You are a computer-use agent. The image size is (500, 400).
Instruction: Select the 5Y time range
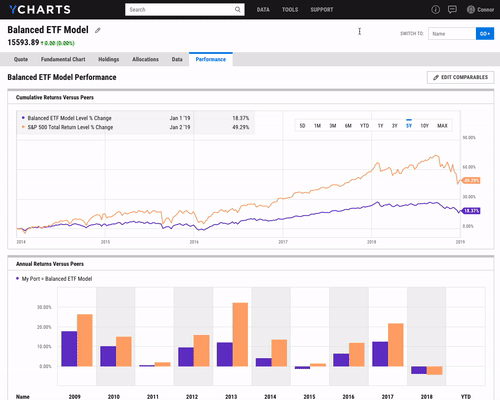409,126
